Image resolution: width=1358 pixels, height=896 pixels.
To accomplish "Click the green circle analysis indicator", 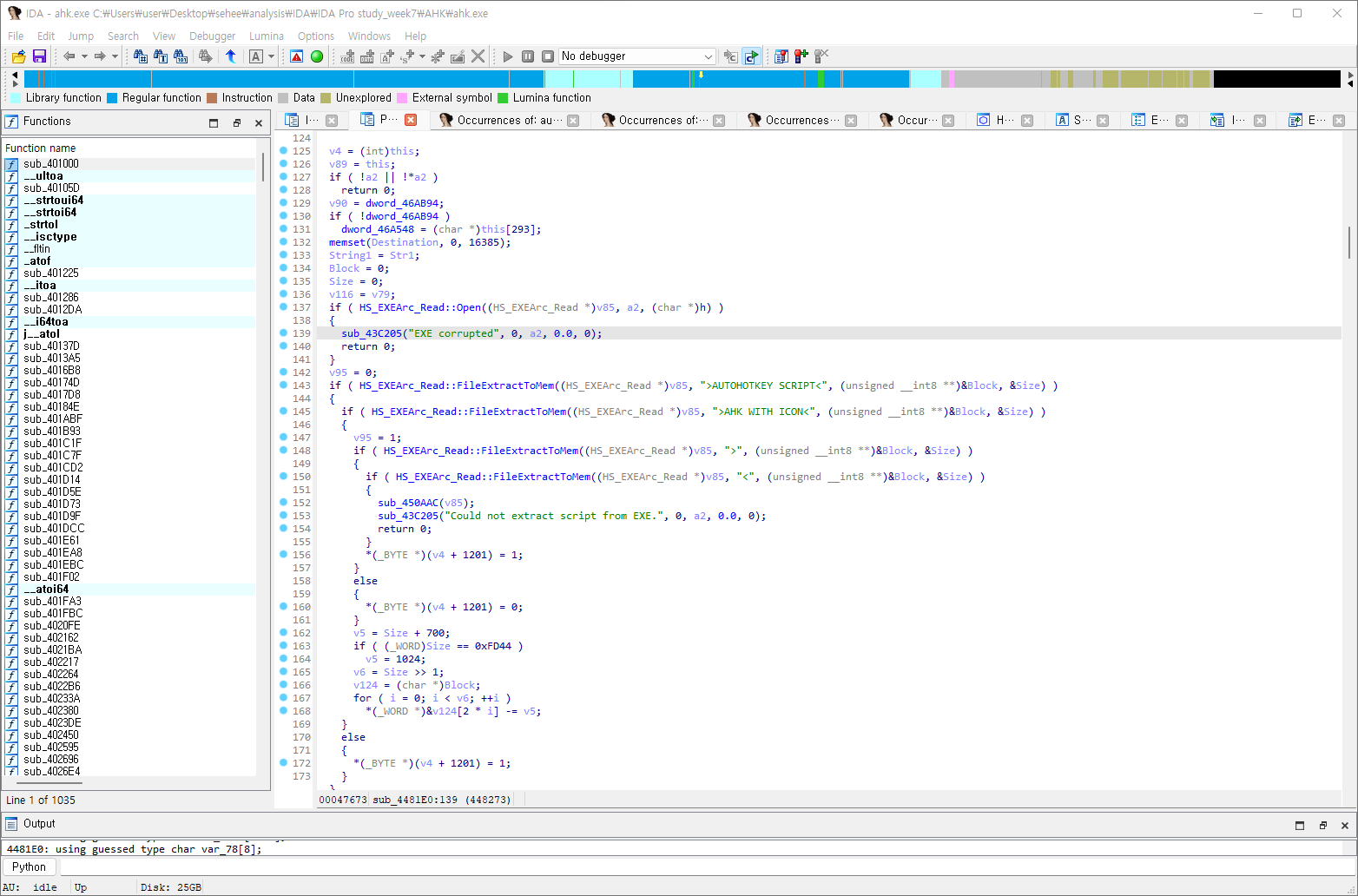I will (x=317, y=56).
